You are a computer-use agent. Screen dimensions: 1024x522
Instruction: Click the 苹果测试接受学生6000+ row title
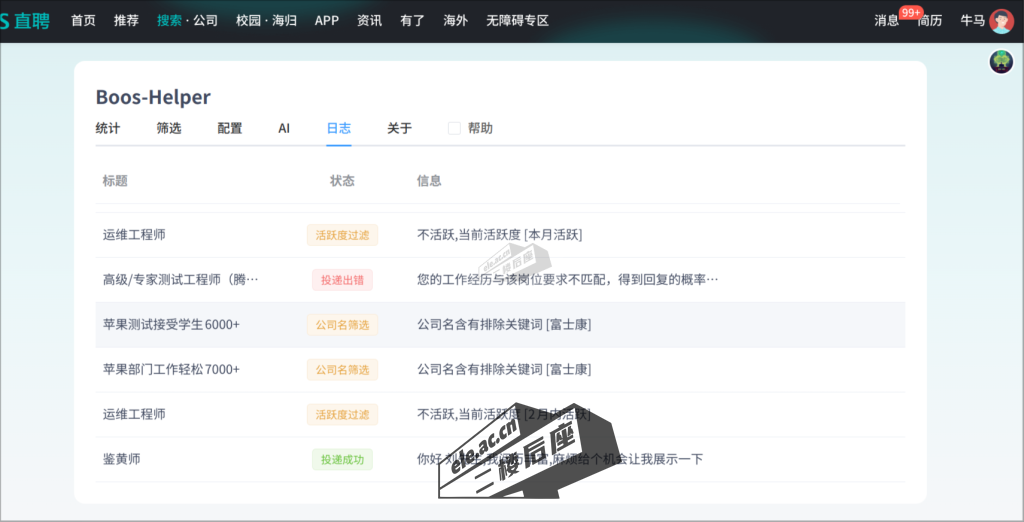pyautogui.click(x=171, y=325)
